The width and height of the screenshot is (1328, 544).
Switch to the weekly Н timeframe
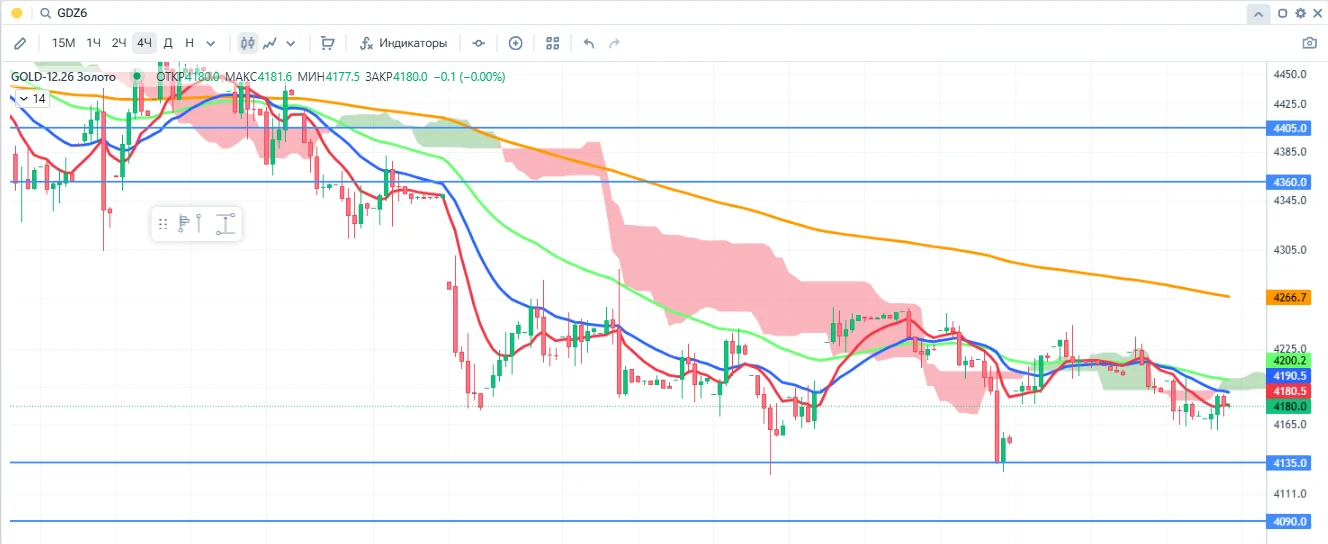189,43
